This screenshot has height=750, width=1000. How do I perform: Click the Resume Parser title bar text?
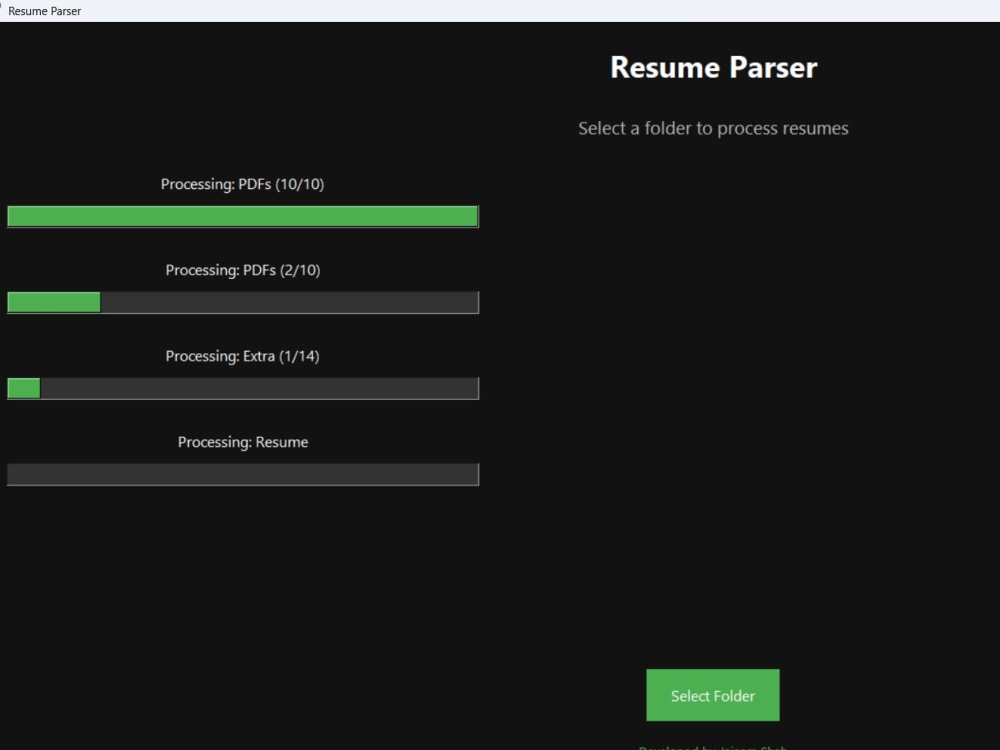44,10
